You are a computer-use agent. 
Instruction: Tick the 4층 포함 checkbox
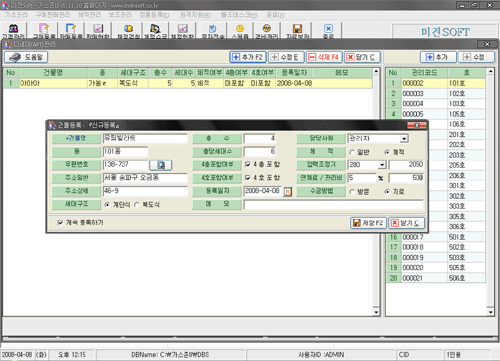point(248,164)
